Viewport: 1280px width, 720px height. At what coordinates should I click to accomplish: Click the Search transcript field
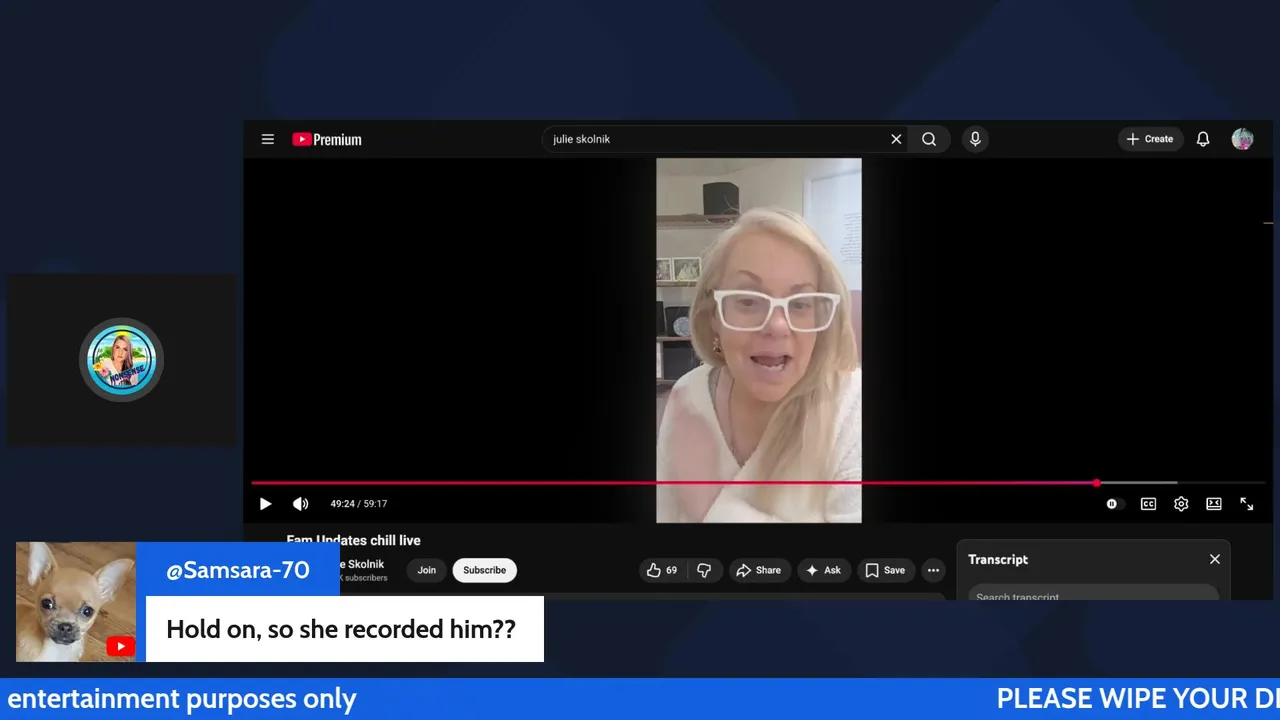pos(1093,594)
